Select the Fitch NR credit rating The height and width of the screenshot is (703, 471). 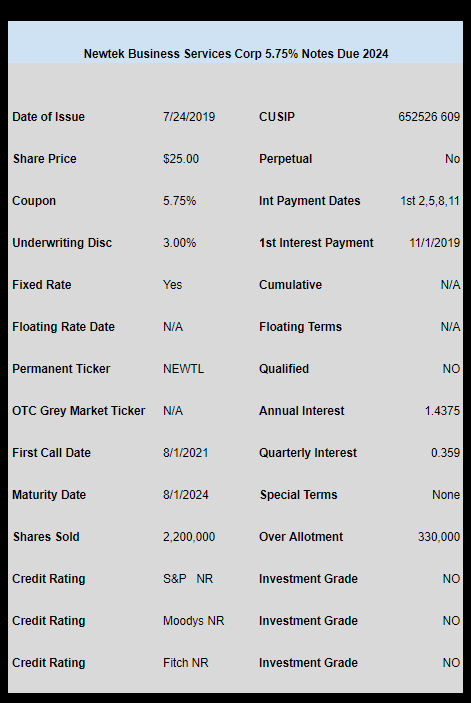(186, 663)
